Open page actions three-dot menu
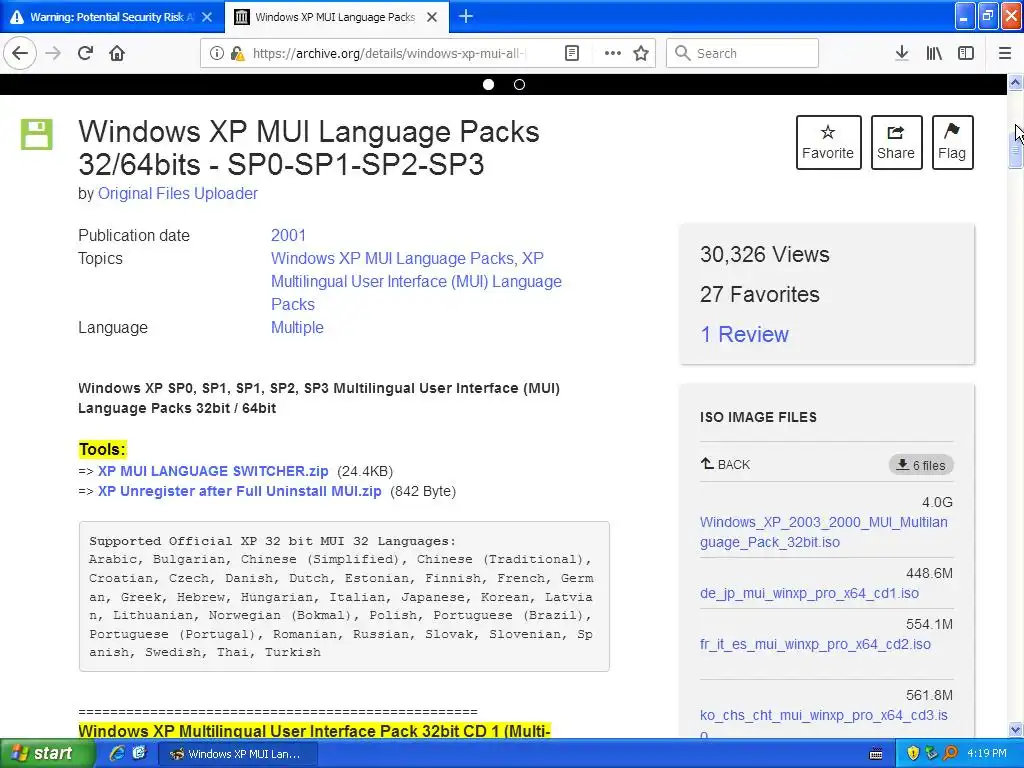This screenshot has height=768, width=1024. [x=613, y=53]
